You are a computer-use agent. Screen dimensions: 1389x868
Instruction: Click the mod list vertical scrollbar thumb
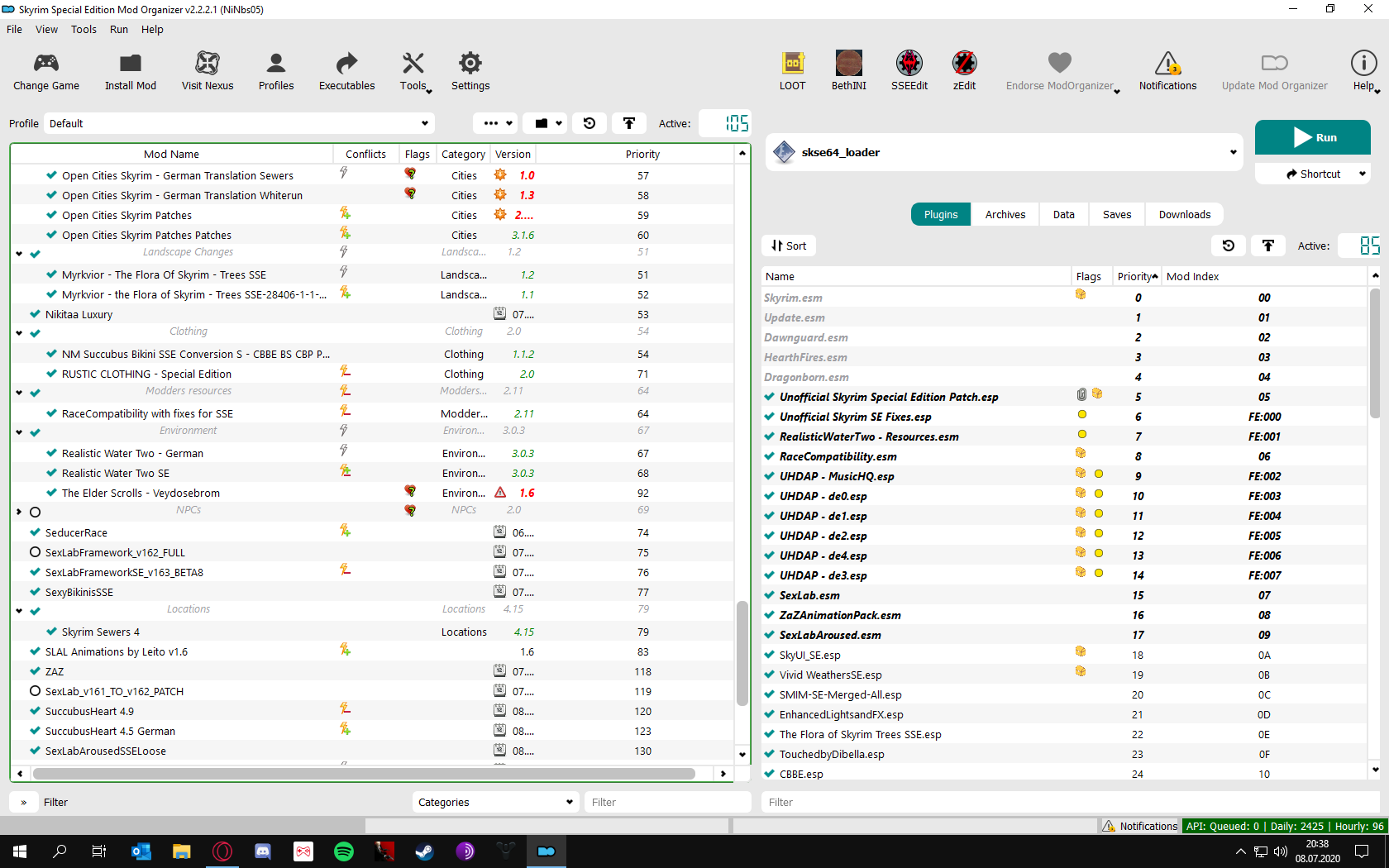742,653
